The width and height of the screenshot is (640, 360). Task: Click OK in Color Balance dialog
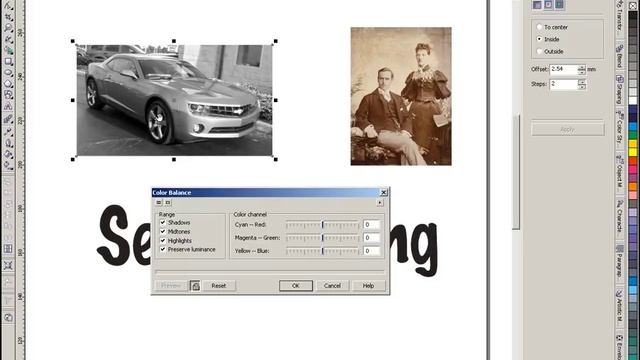point(296,286)
